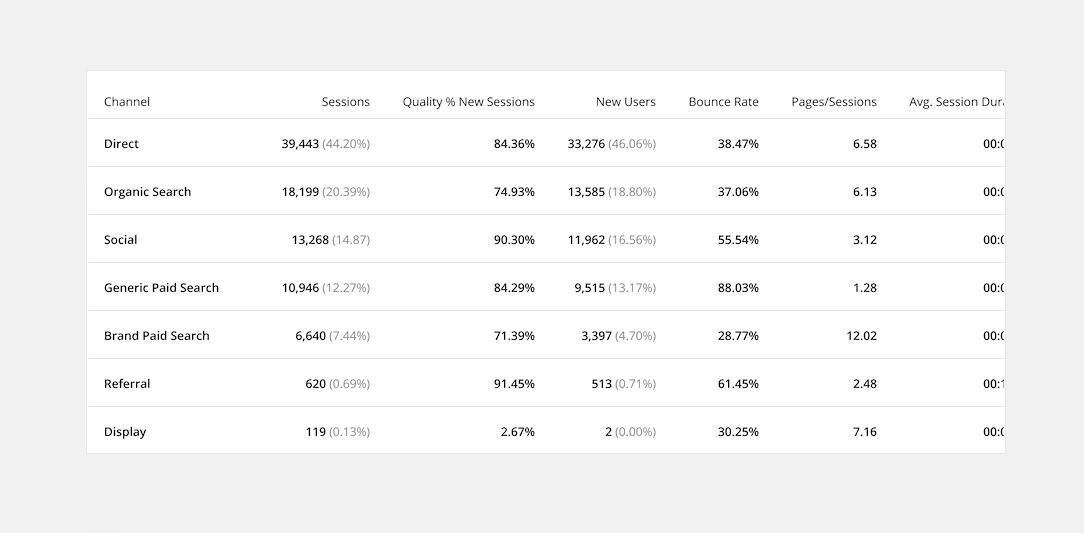Screen dimensions: 1084x533
Task: Click the Quality % New Sessions header
Action: pos(469,102)
